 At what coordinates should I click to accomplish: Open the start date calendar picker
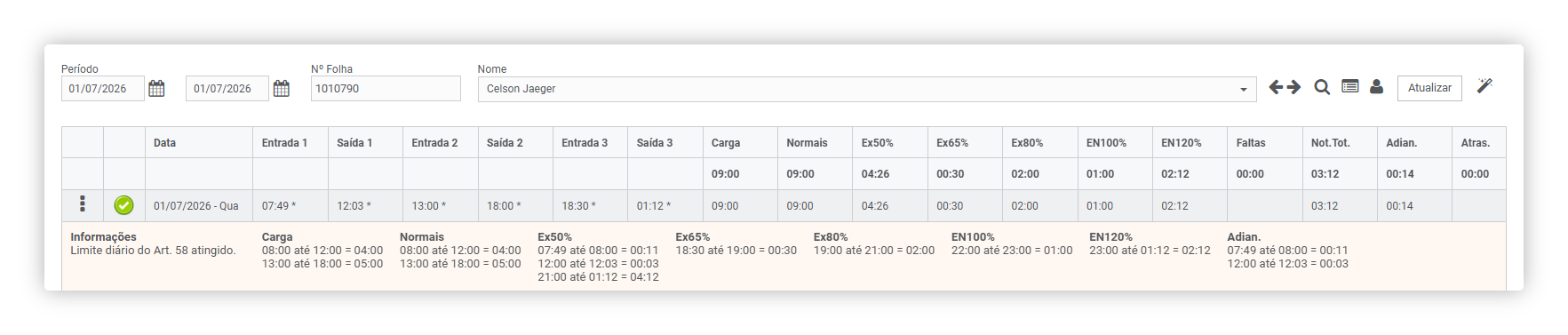[156, 88]
